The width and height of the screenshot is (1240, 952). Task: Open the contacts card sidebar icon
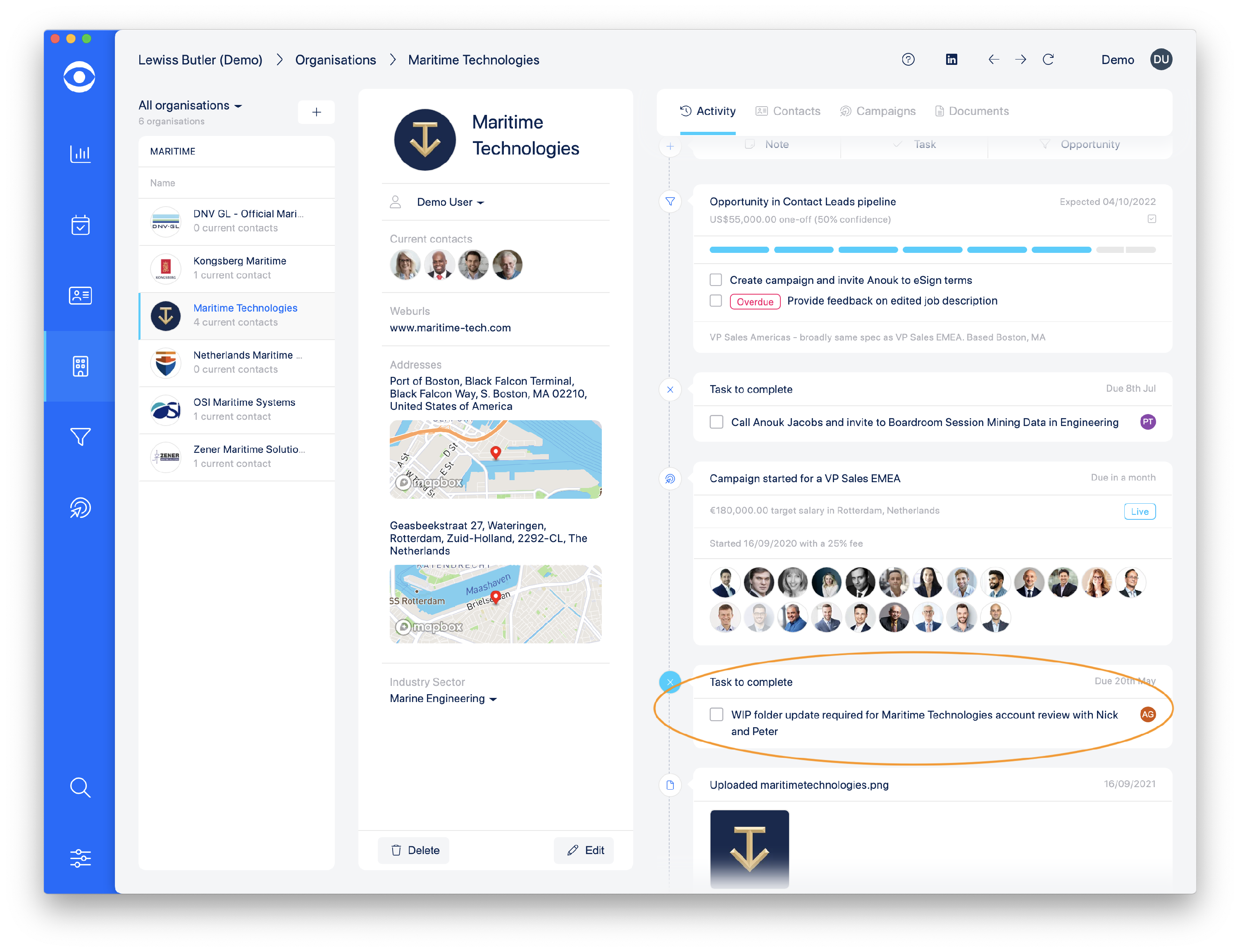click(x=80, y=295)
